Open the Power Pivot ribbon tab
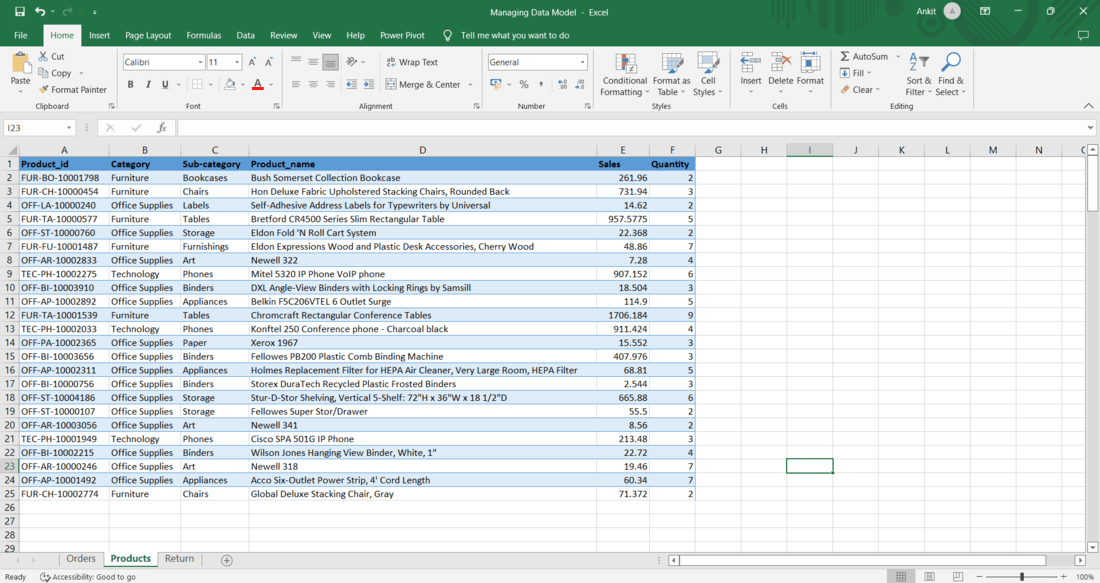The width and height of the screenshot is (1100, 583). click(x=402, y=35)
